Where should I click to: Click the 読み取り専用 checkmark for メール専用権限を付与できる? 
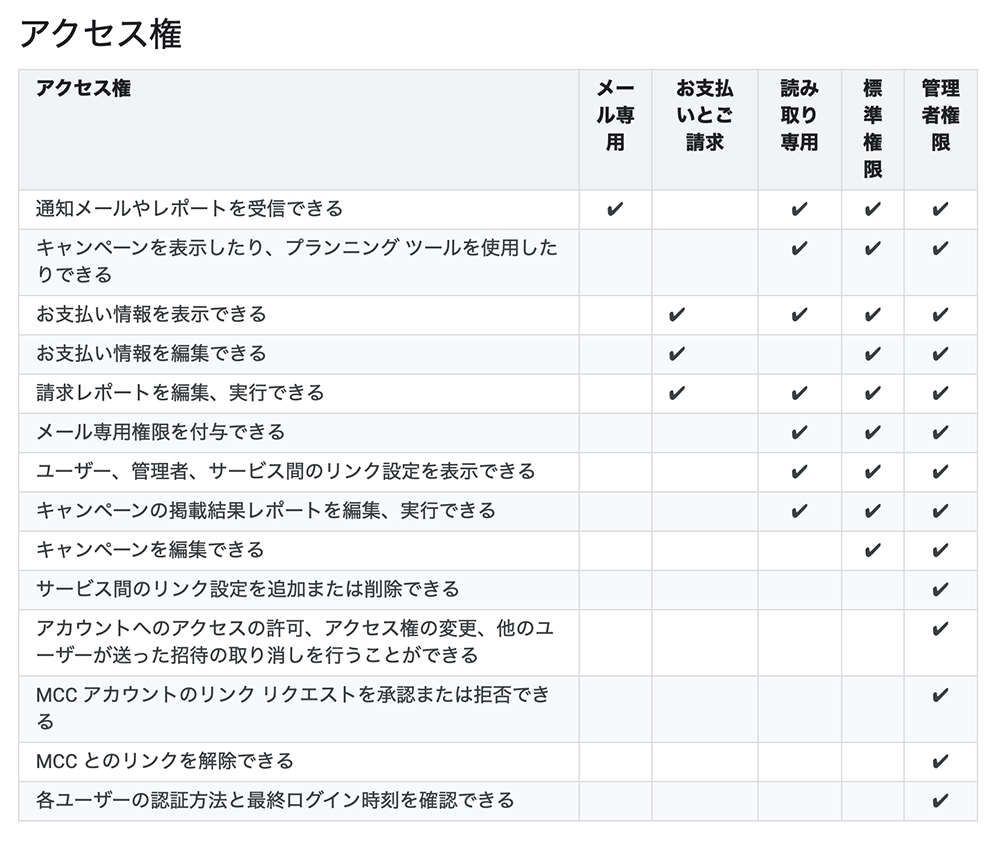(799, 433)
